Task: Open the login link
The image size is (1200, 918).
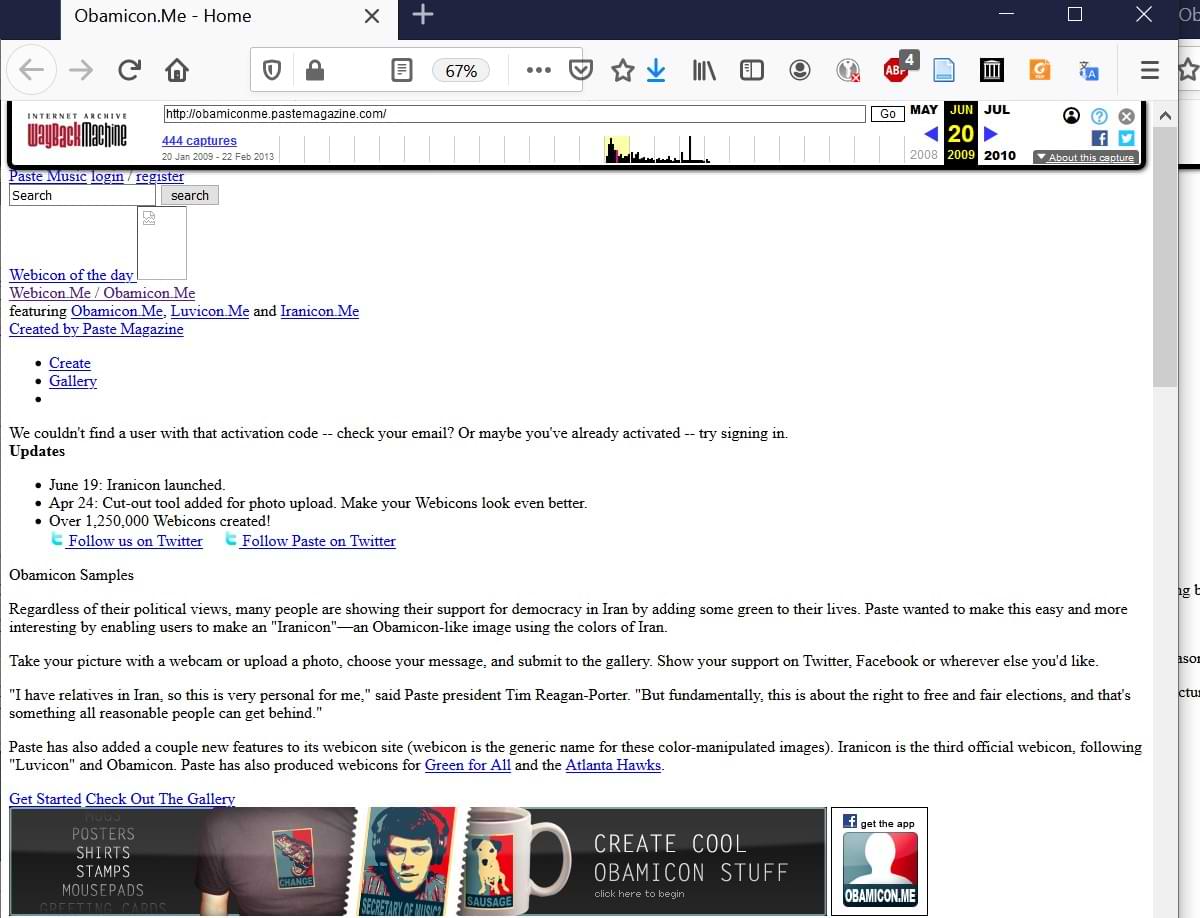Action: [x=107, y=176]
